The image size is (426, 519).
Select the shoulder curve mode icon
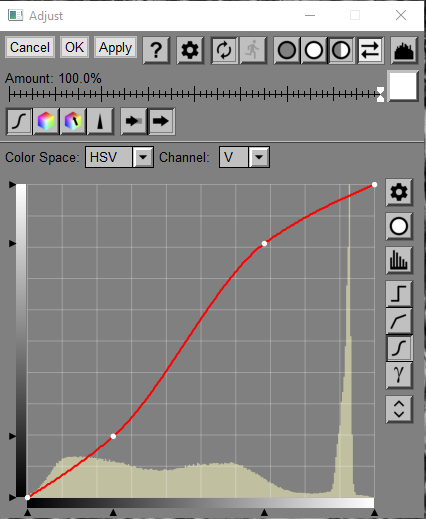point(399,321)
